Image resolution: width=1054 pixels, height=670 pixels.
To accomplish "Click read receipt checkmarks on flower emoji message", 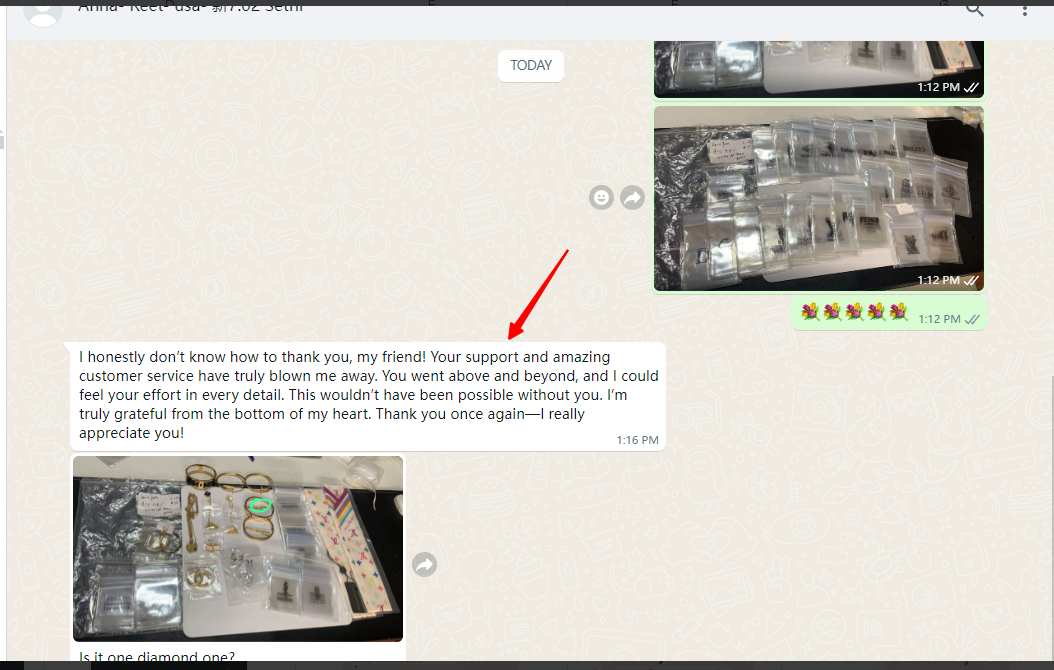I will (972, 319).
